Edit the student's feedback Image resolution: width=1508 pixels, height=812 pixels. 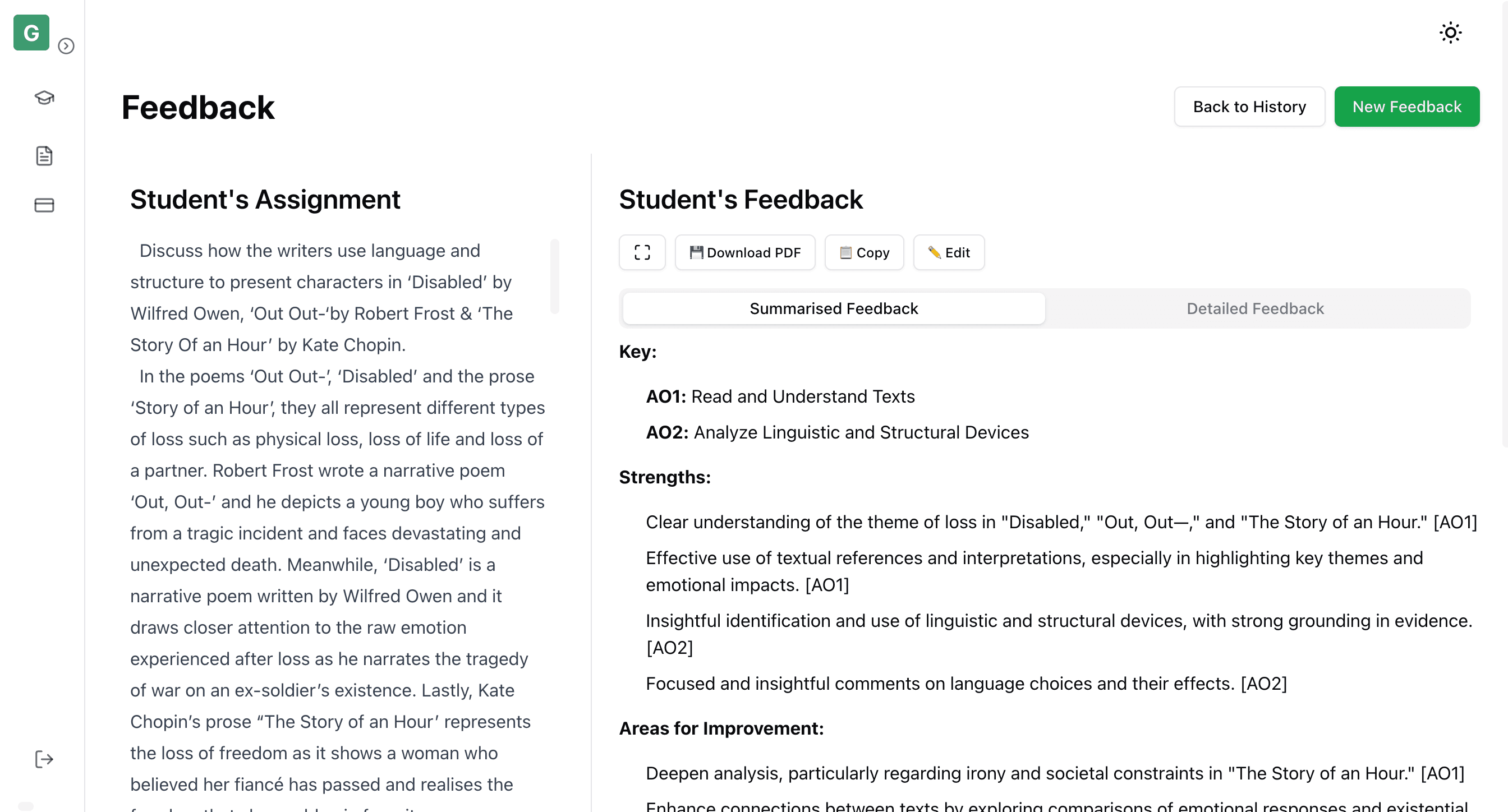pos(948,253)
